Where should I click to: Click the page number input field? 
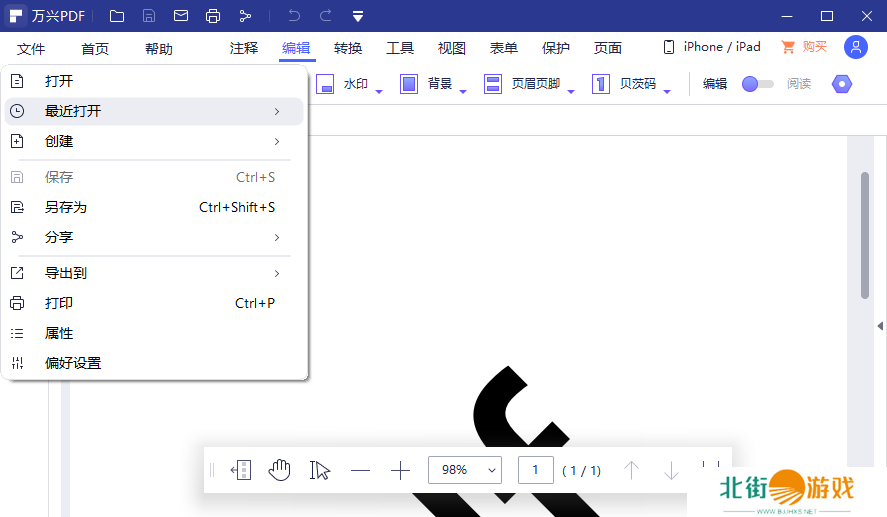pyautogui.click(x=536, y=470)
